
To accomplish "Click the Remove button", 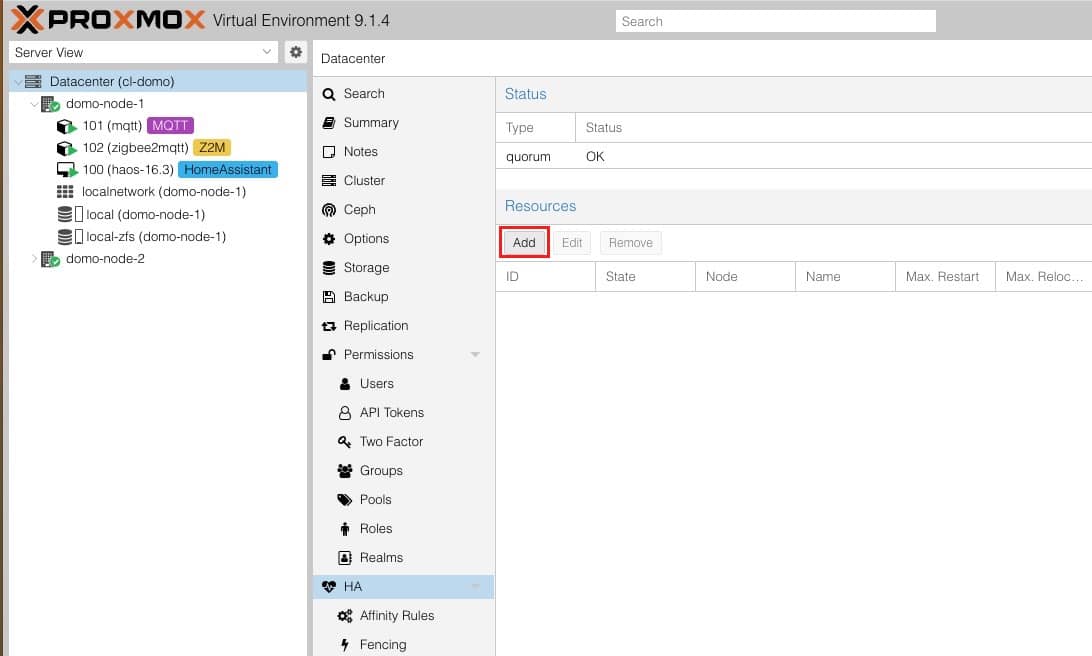I will tap(630, 243).
